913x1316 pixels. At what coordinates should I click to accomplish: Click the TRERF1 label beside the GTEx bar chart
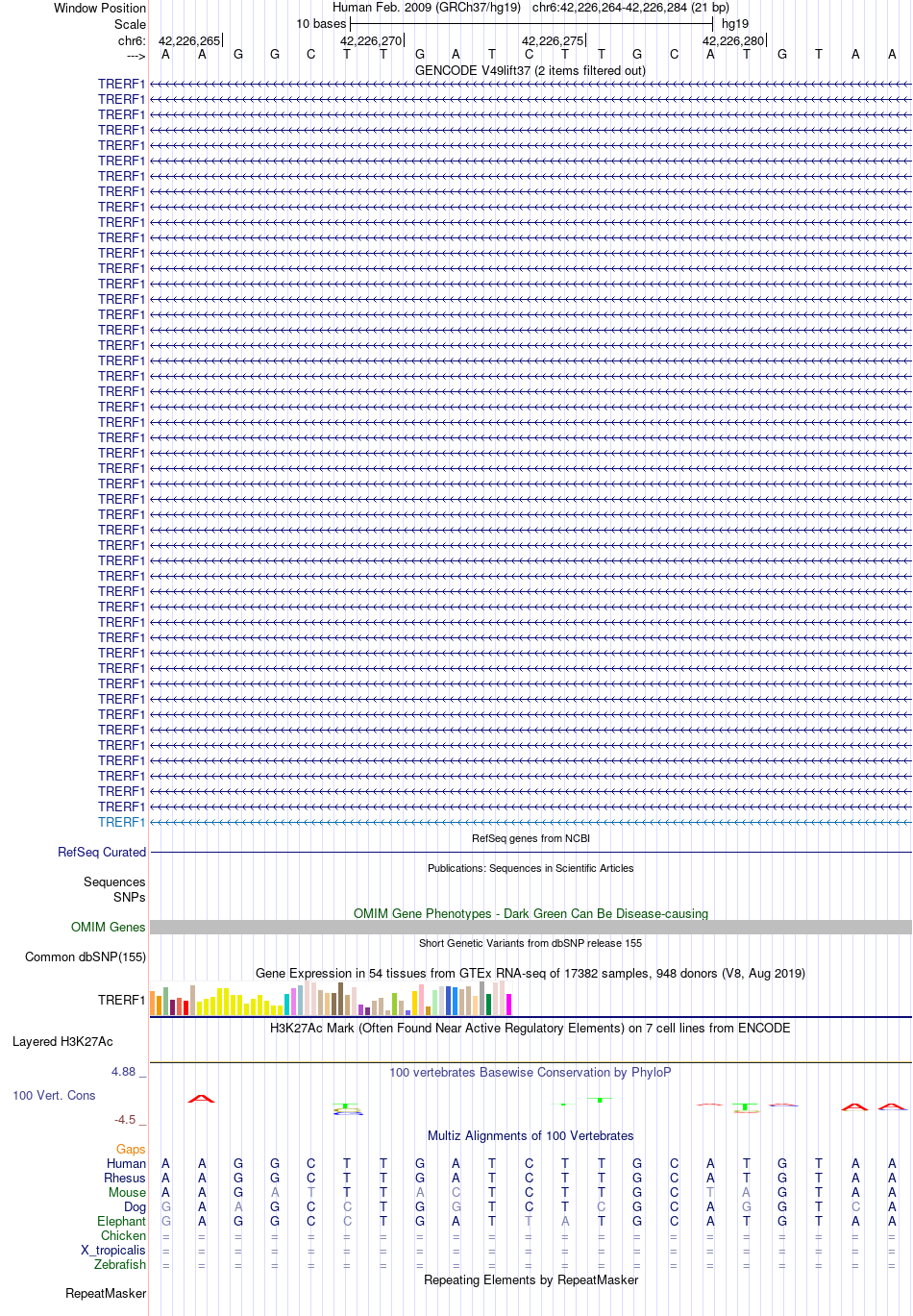point(122,1001)
